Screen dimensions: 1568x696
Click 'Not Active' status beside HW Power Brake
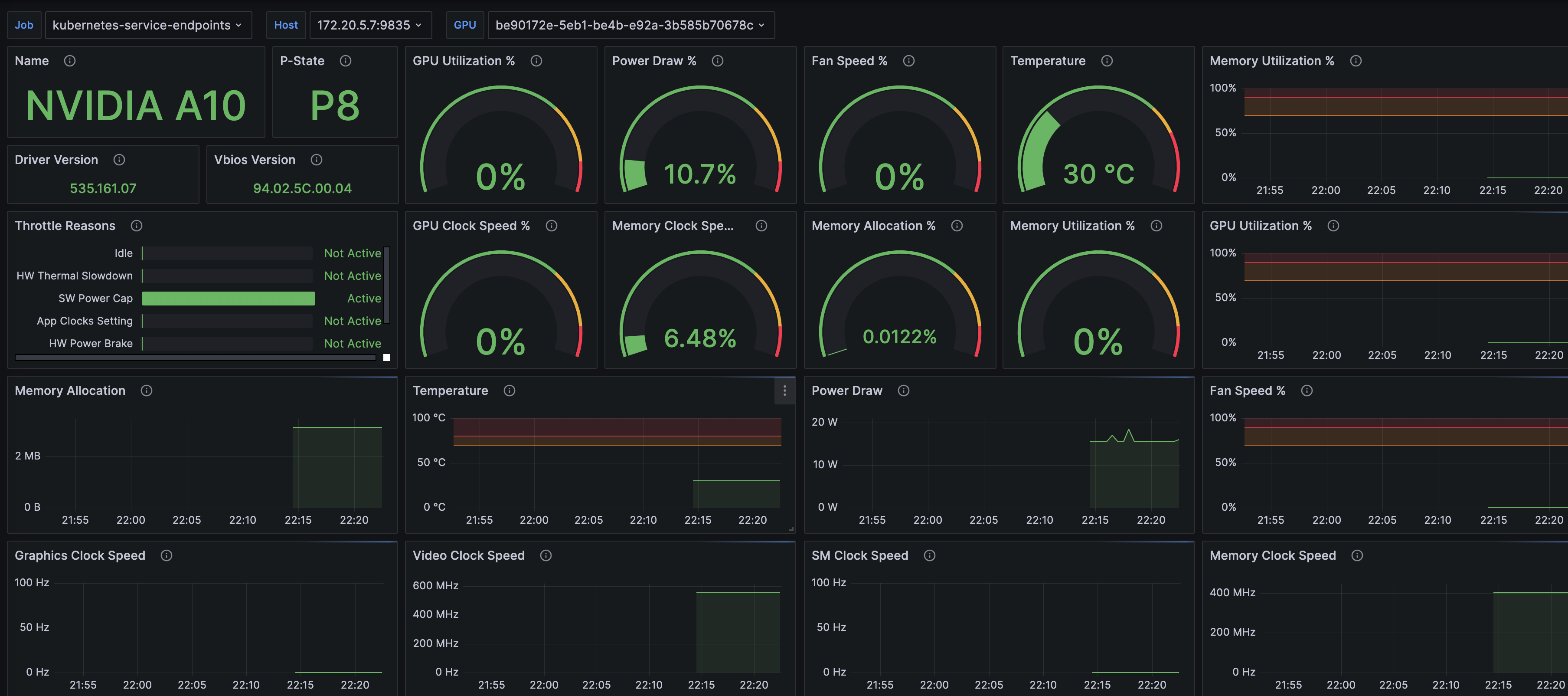[353, 343]
